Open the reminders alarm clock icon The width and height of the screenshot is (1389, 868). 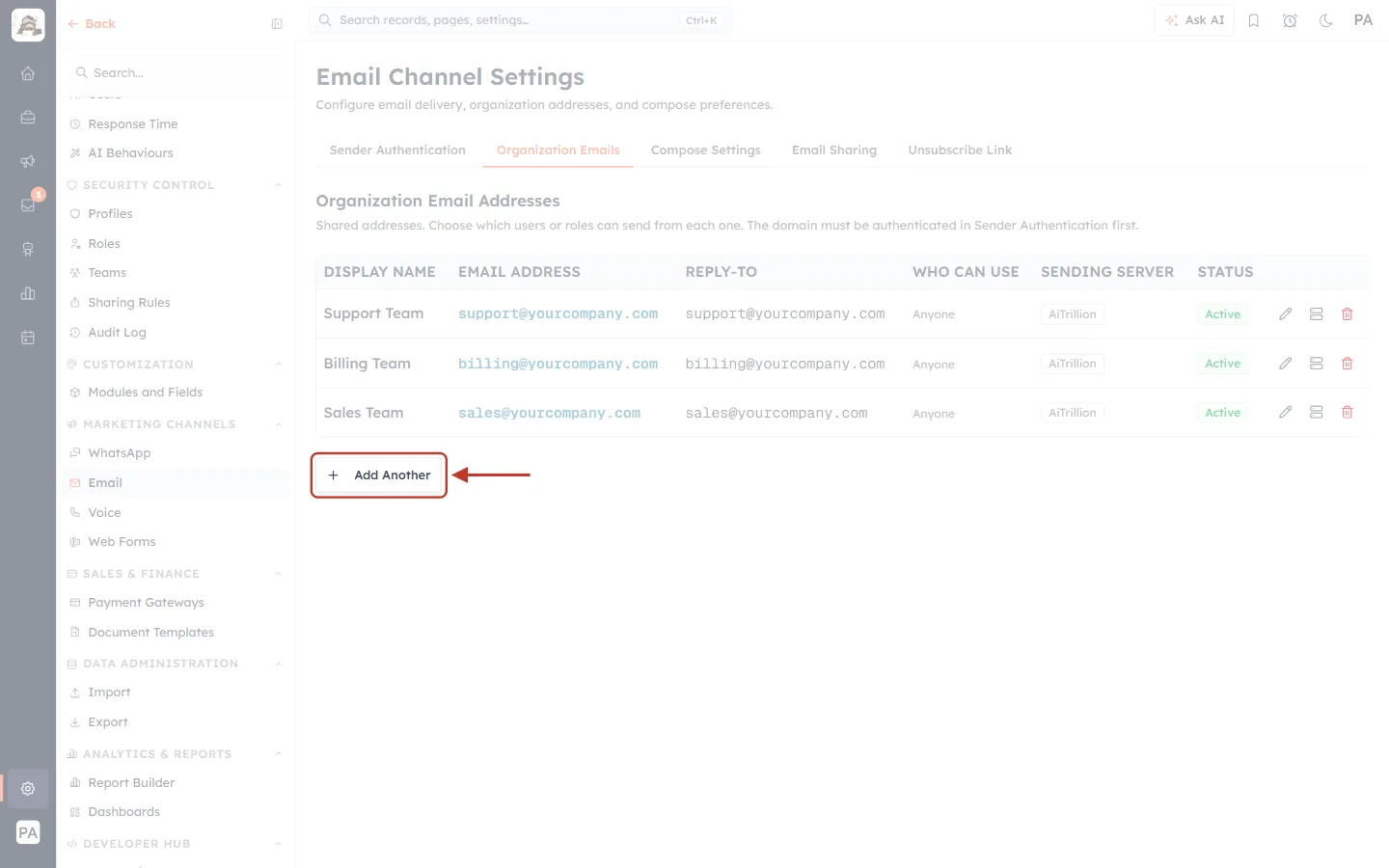pyautogui.click(x=1290, y=20)
